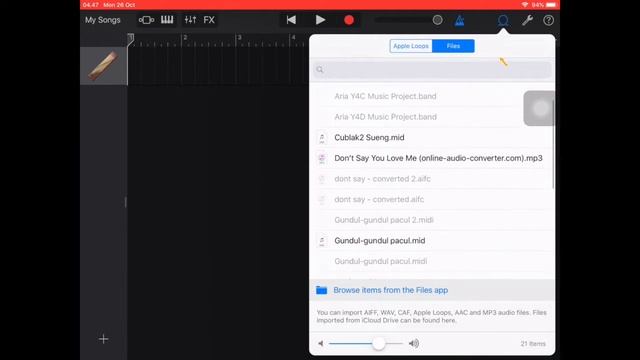Open the help question mark
The width and height of the screenshot is (640, 360).
[x=548, y=20]
